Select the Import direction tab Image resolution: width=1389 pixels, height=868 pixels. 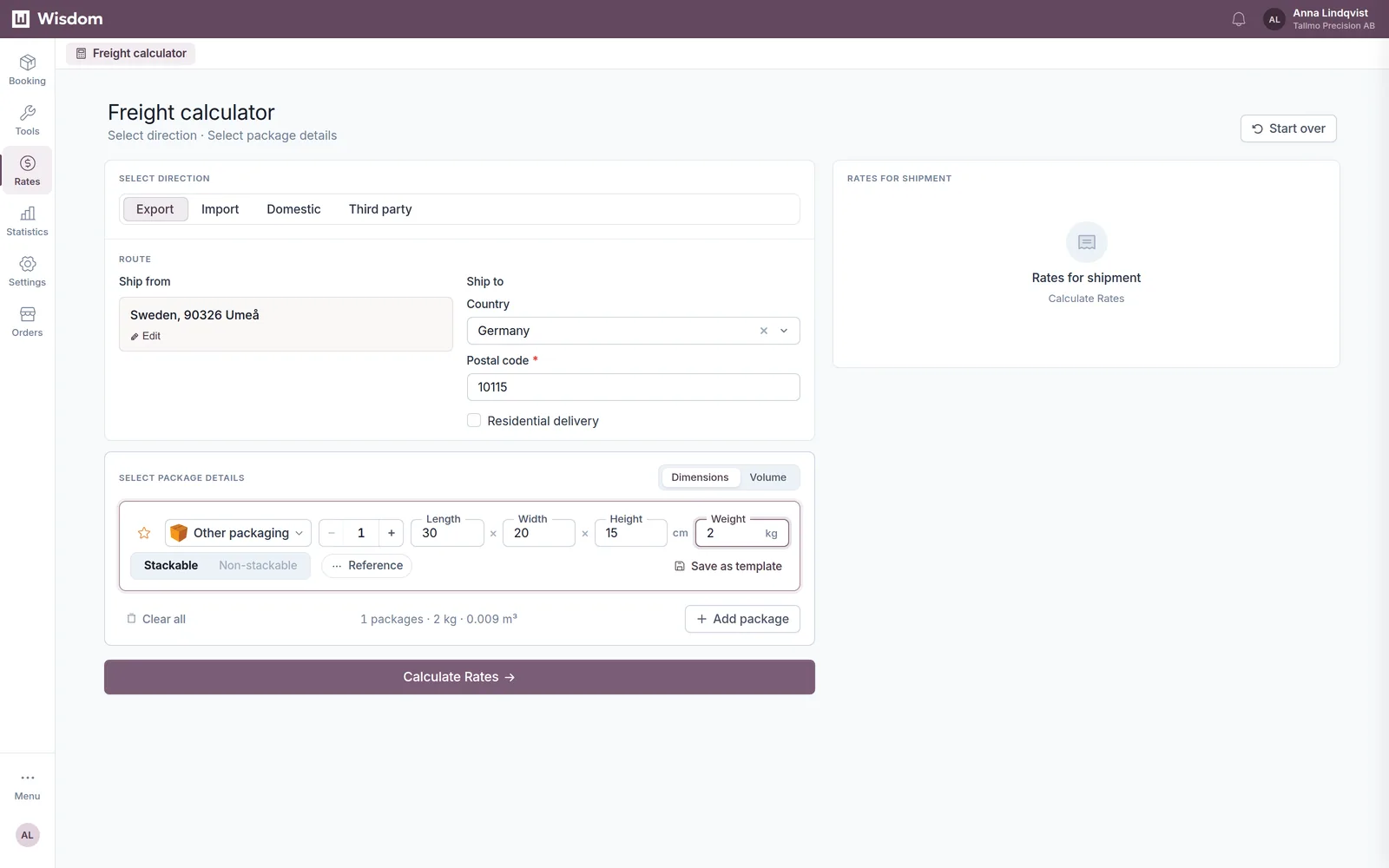coord(220,209)
